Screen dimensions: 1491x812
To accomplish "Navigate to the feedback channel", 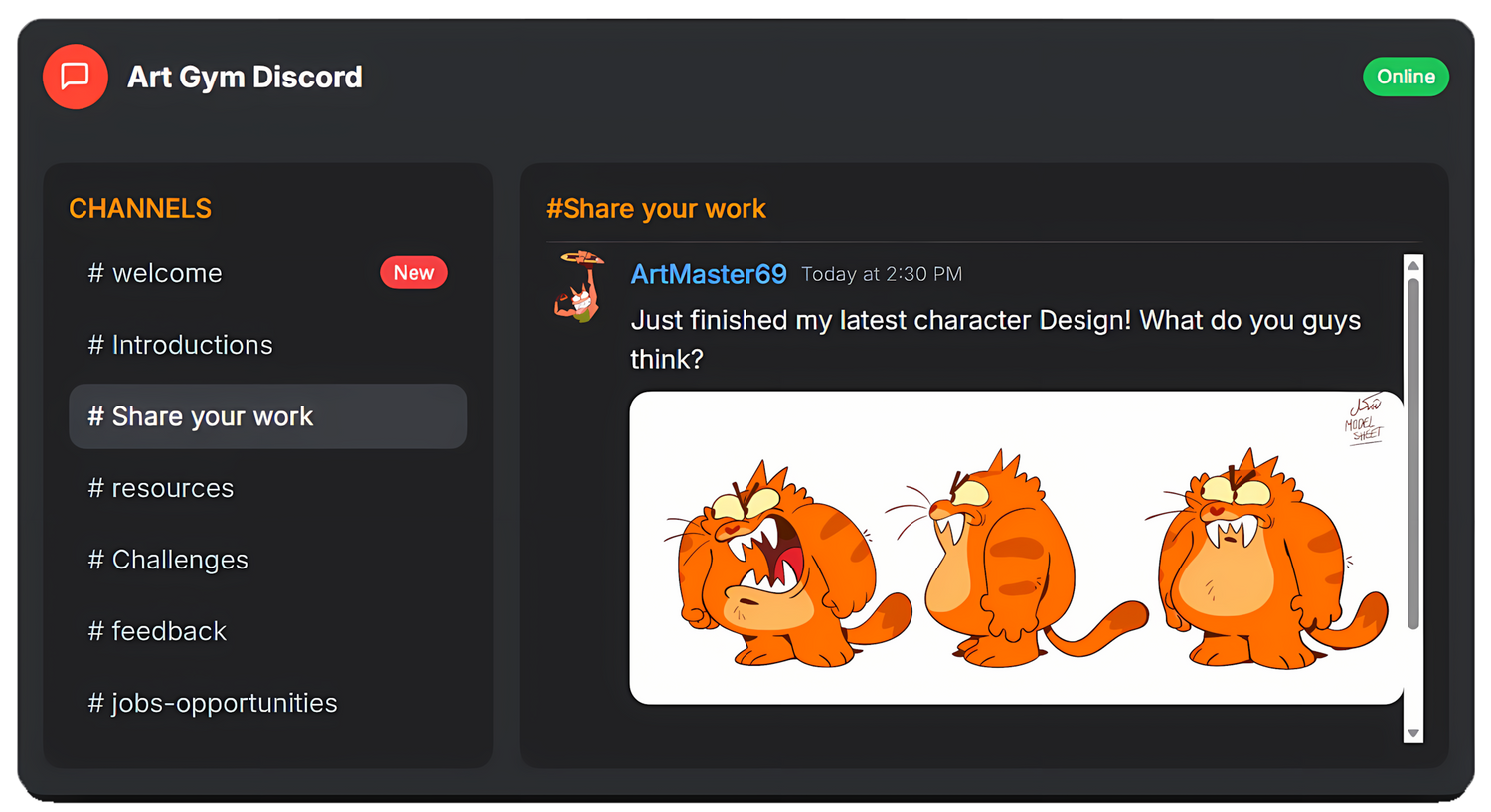I will point(169,631).
